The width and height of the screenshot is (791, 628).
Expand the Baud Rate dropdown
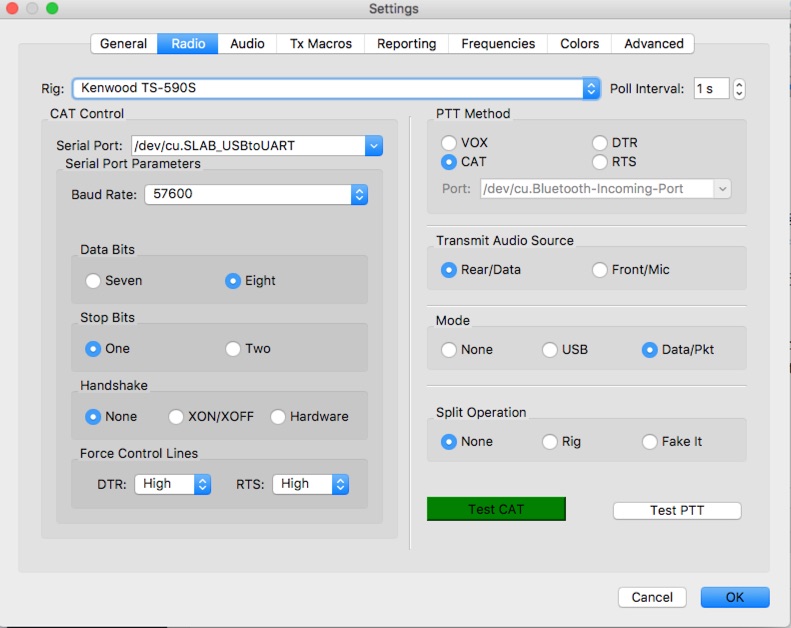(x=359, y=194)
